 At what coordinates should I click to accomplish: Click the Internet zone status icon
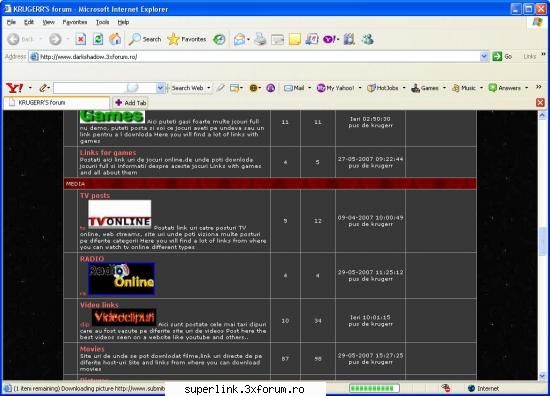coord(471,388)
